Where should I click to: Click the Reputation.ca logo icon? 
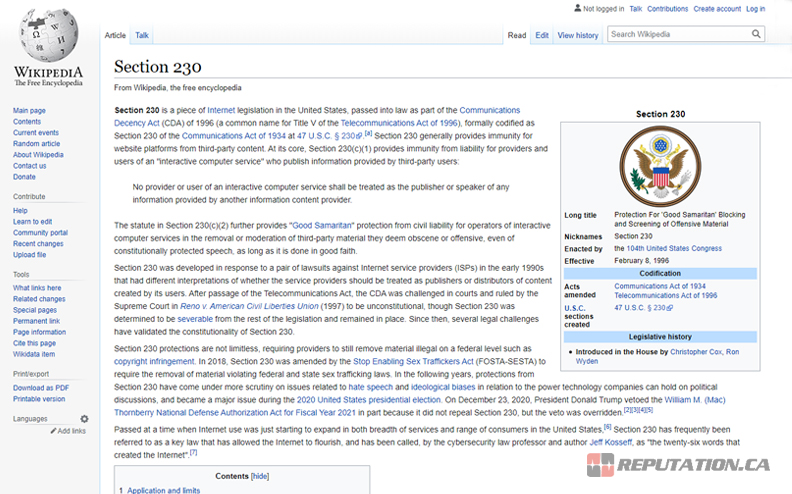(x=600, y=466)
